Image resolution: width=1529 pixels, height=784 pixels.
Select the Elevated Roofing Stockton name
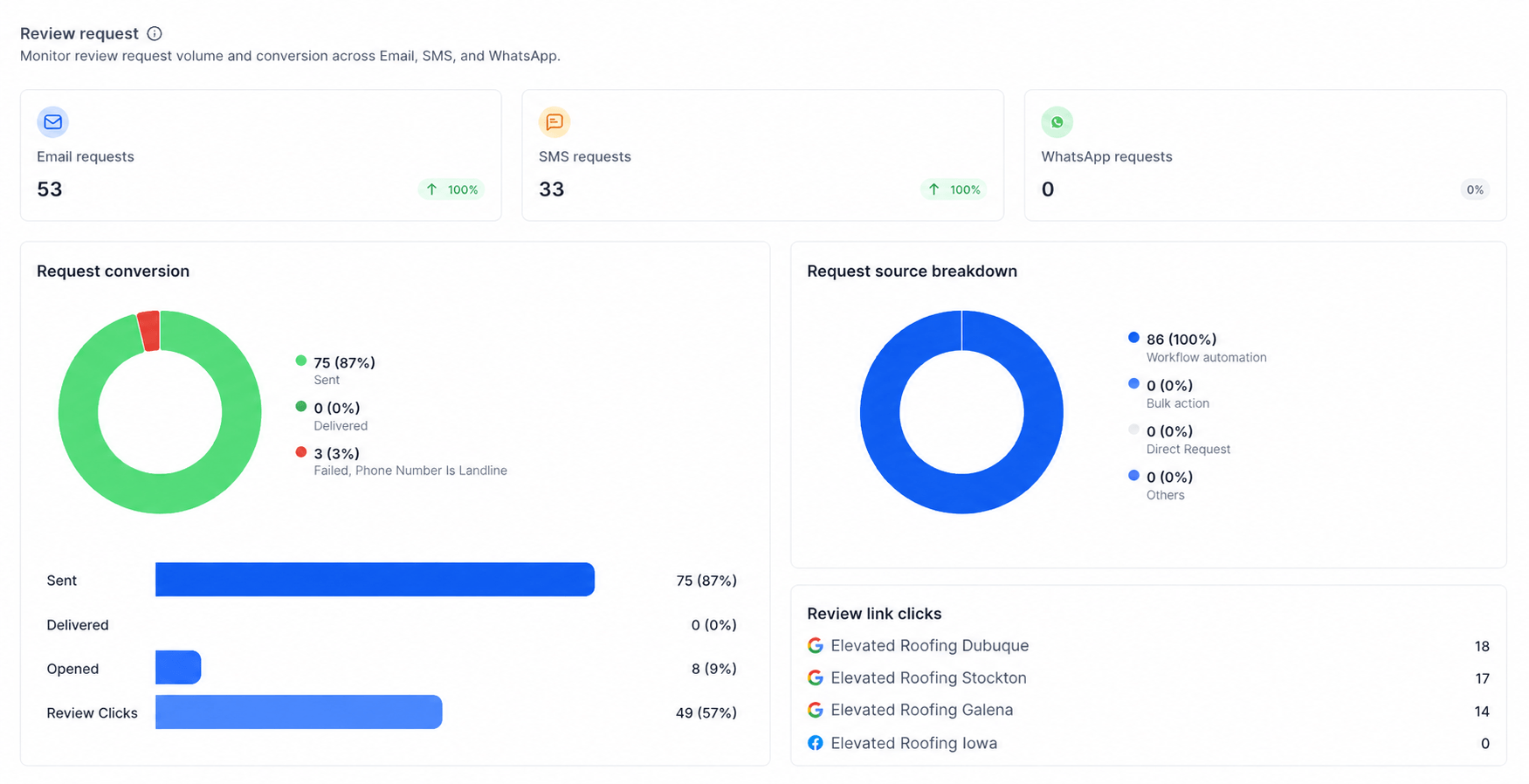tap(928, 677)
